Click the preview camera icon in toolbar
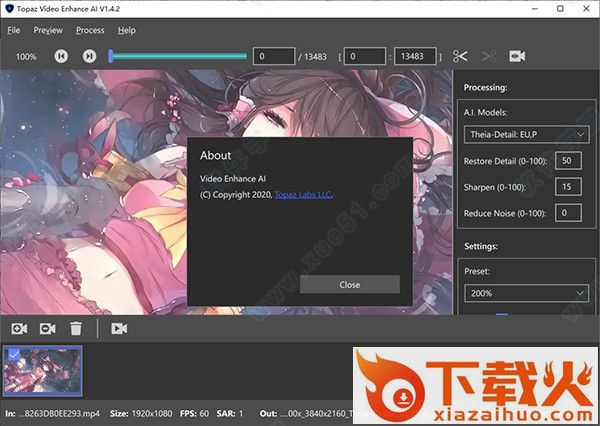 [x=517, y=56]
